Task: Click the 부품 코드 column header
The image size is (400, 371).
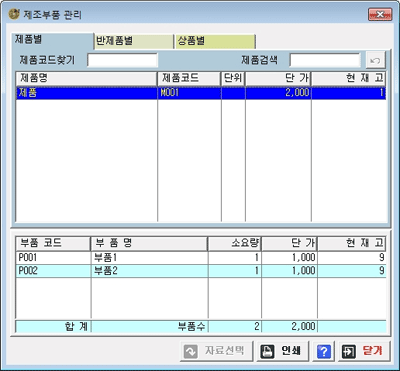Action: click(x=53, y=244)
